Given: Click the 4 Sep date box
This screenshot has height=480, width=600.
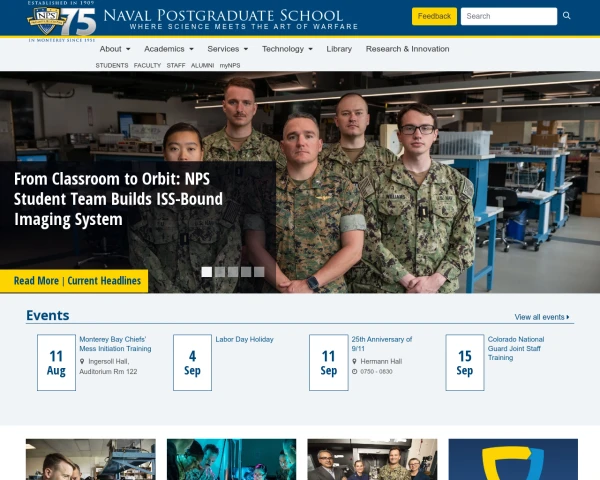Looking at the screenshot, I should click(192, 362).
